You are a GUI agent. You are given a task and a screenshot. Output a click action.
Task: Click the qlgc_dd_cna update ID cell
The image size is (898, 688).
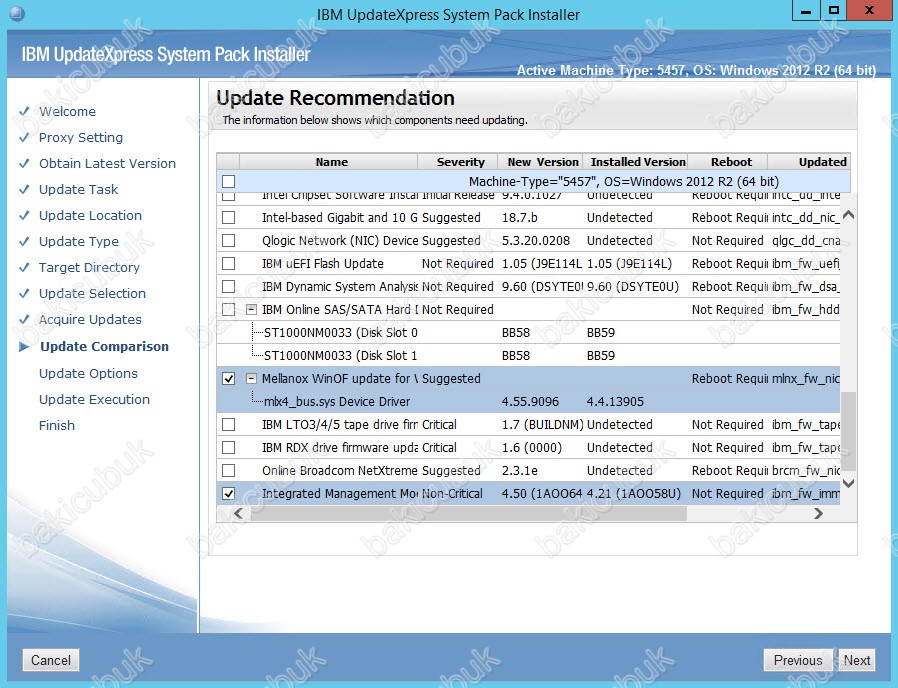806,241
